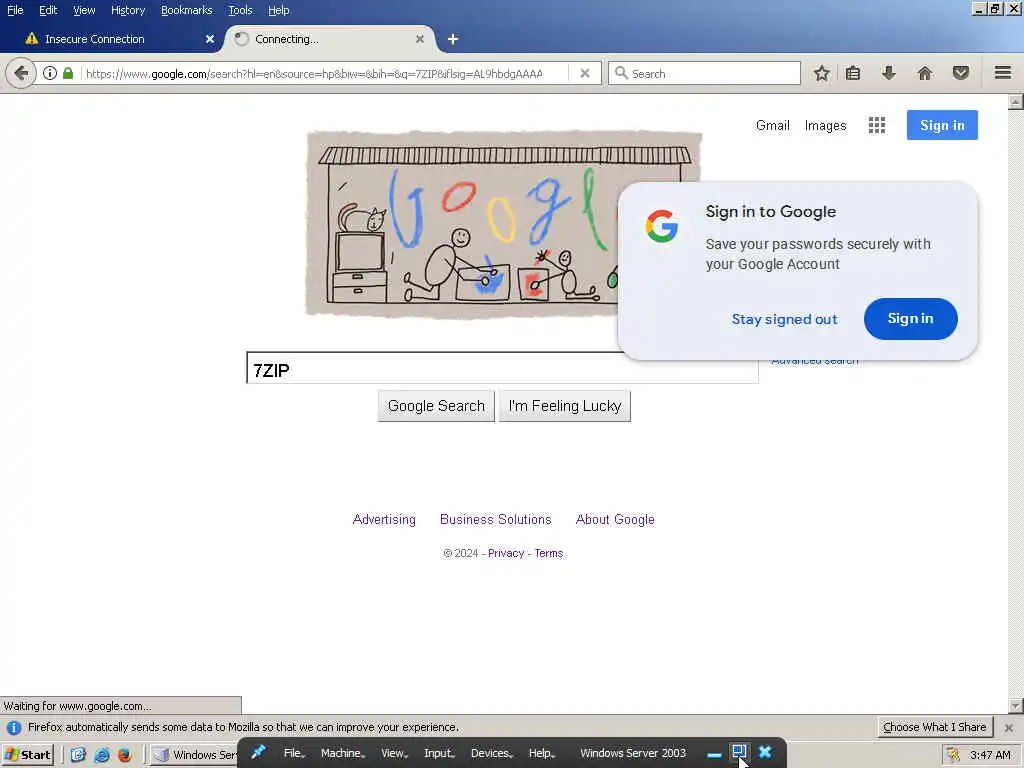Expand VirtualBox File dropdown menu

pyautogui.click(x=295, y=753)
